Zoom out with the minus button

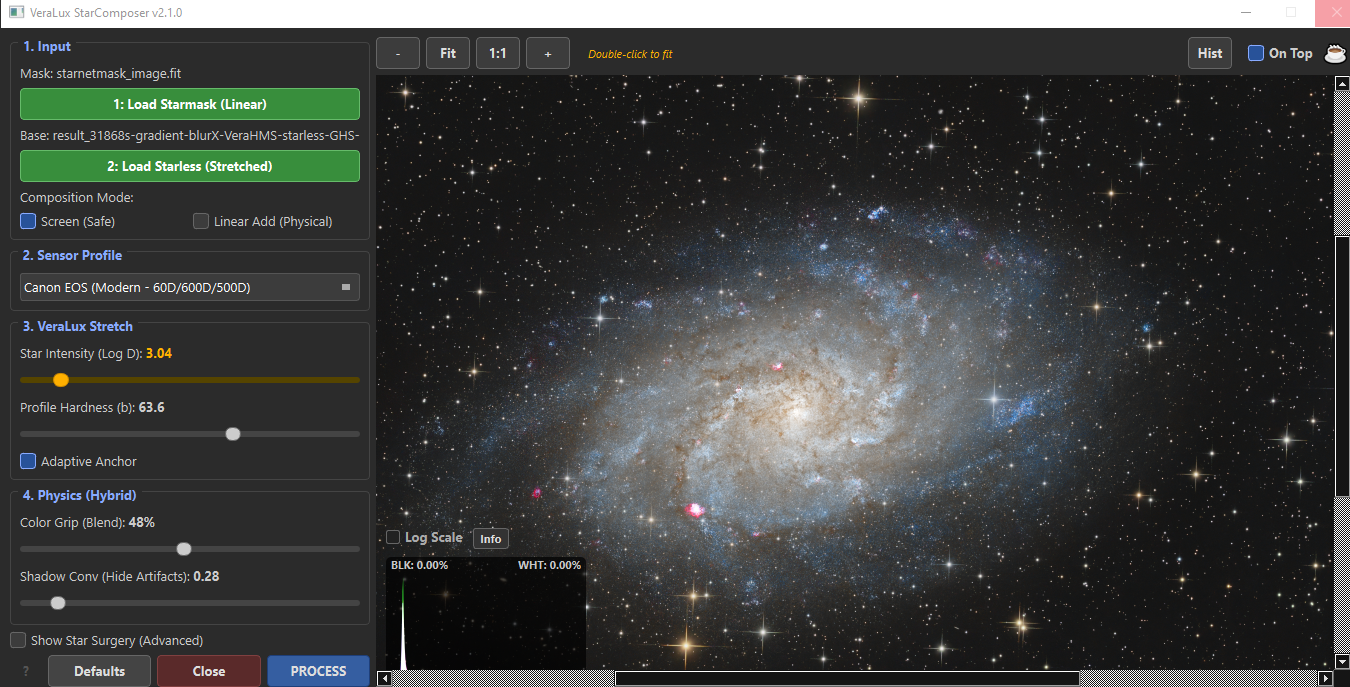coord(398,53)
